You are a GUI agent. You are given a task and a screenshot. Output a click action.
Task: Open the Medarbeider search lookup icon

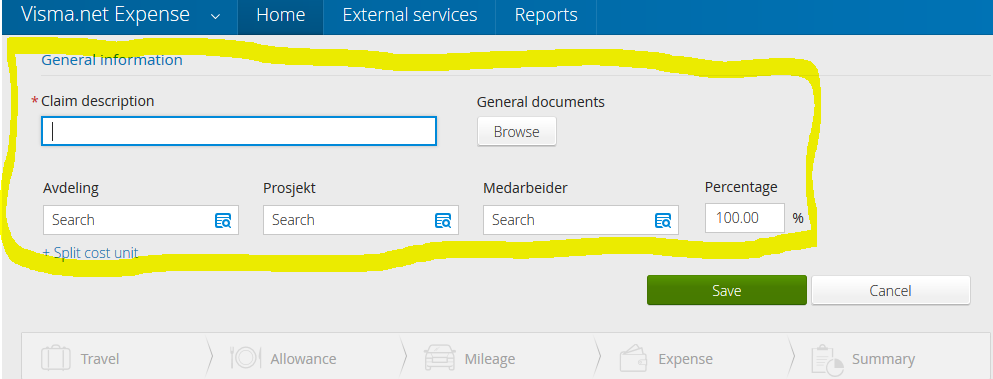pos(662,221)
